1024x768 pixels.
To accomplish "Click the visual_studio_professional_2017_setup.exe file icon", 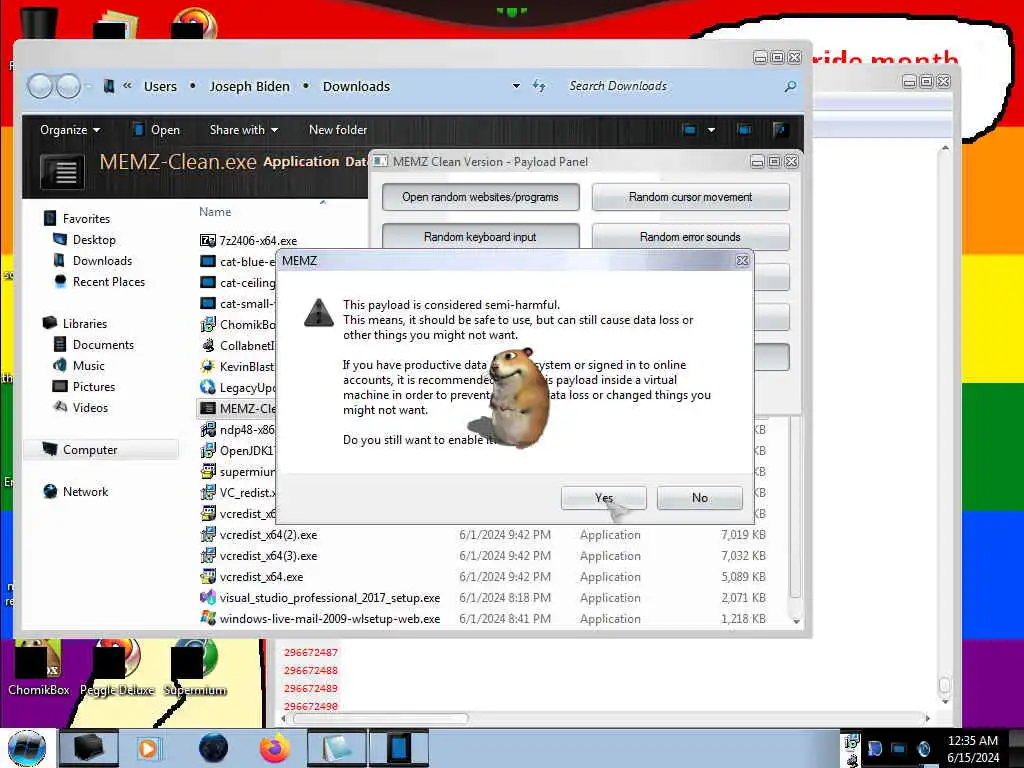I will [208, 598].
